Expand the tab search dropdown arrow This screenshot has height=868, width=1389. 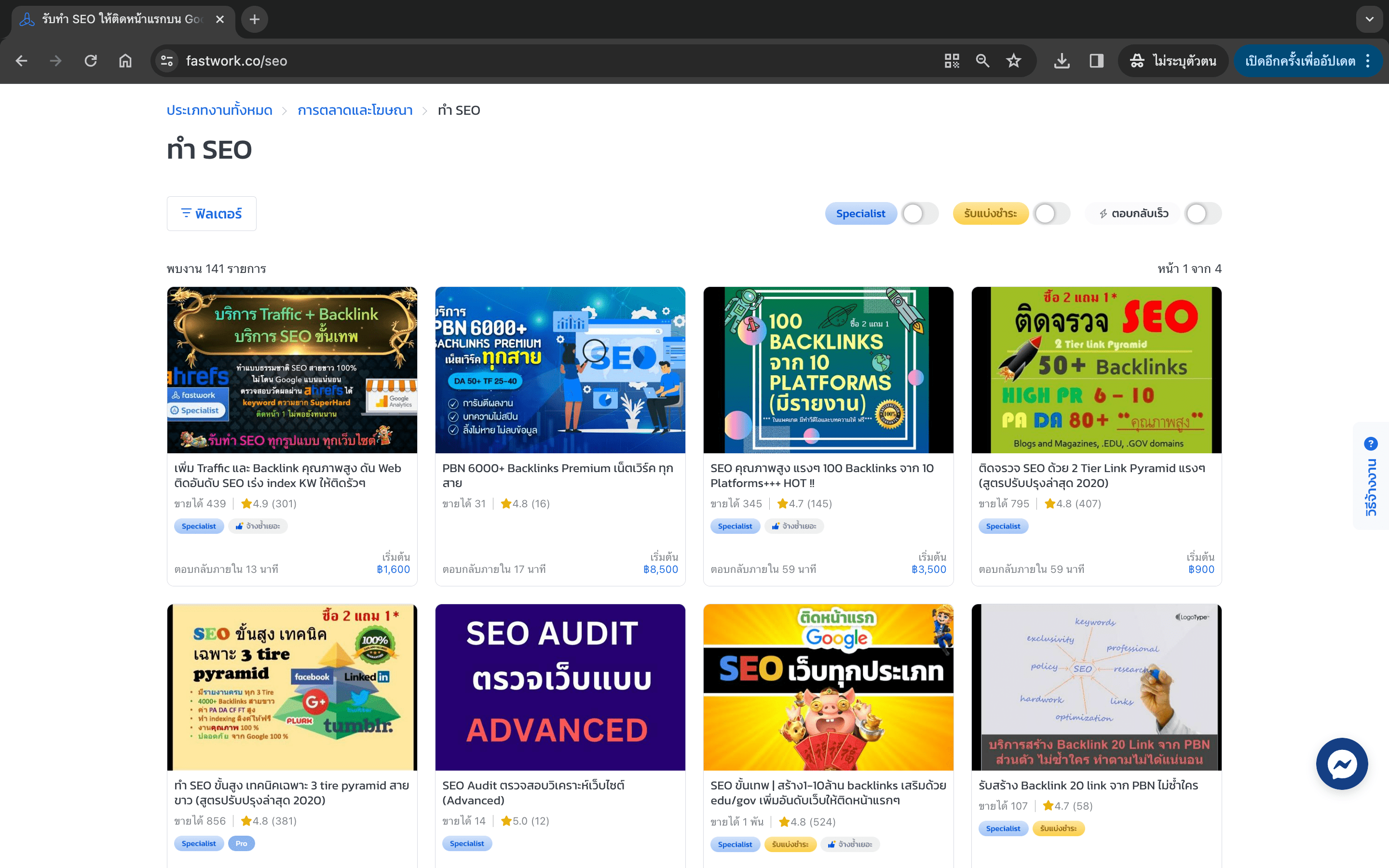1370,19
